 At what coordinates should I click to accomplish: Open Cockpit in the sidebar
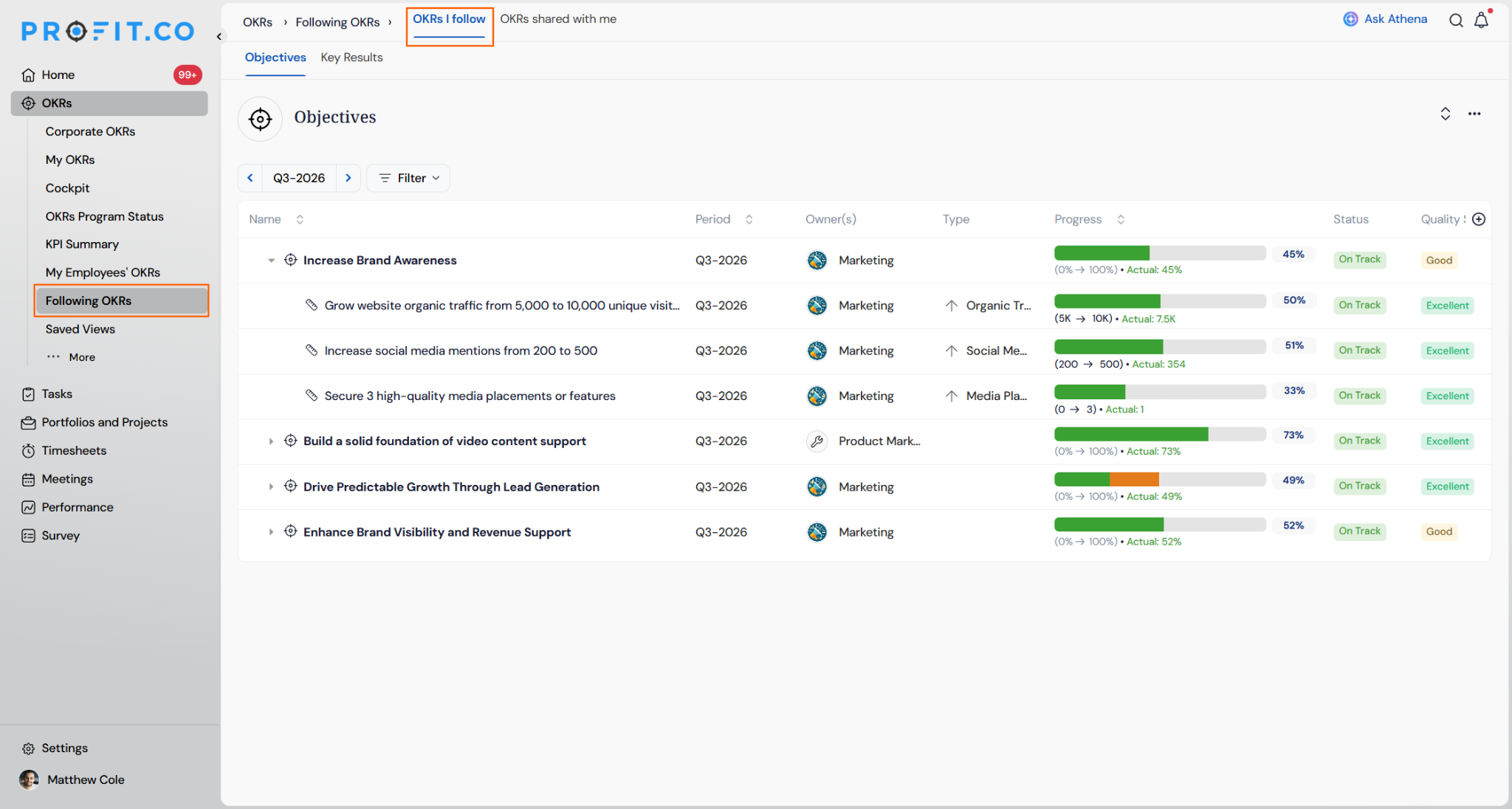(x=67, y=188)
